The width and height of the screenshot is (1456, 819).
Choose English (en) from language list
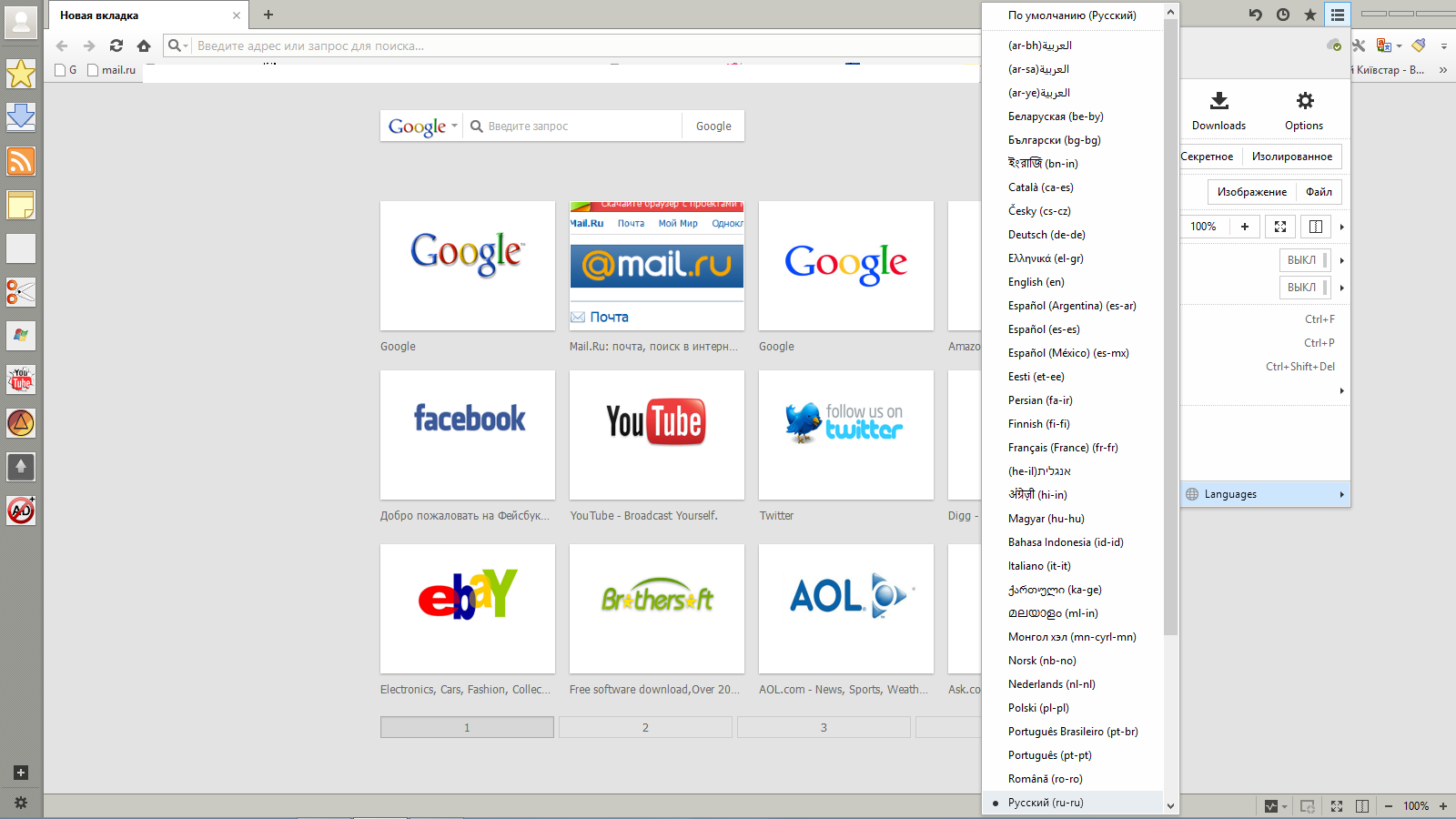pos(1036,282)
